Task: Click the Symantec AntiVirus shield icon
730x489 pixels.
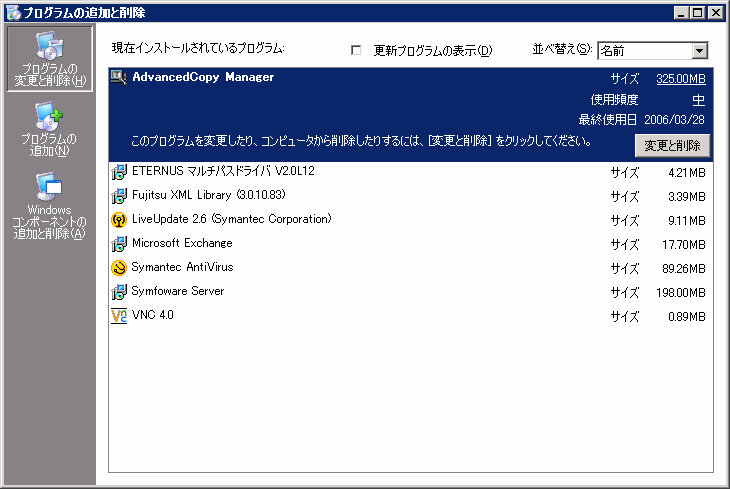Action: (x=119, y=268)
